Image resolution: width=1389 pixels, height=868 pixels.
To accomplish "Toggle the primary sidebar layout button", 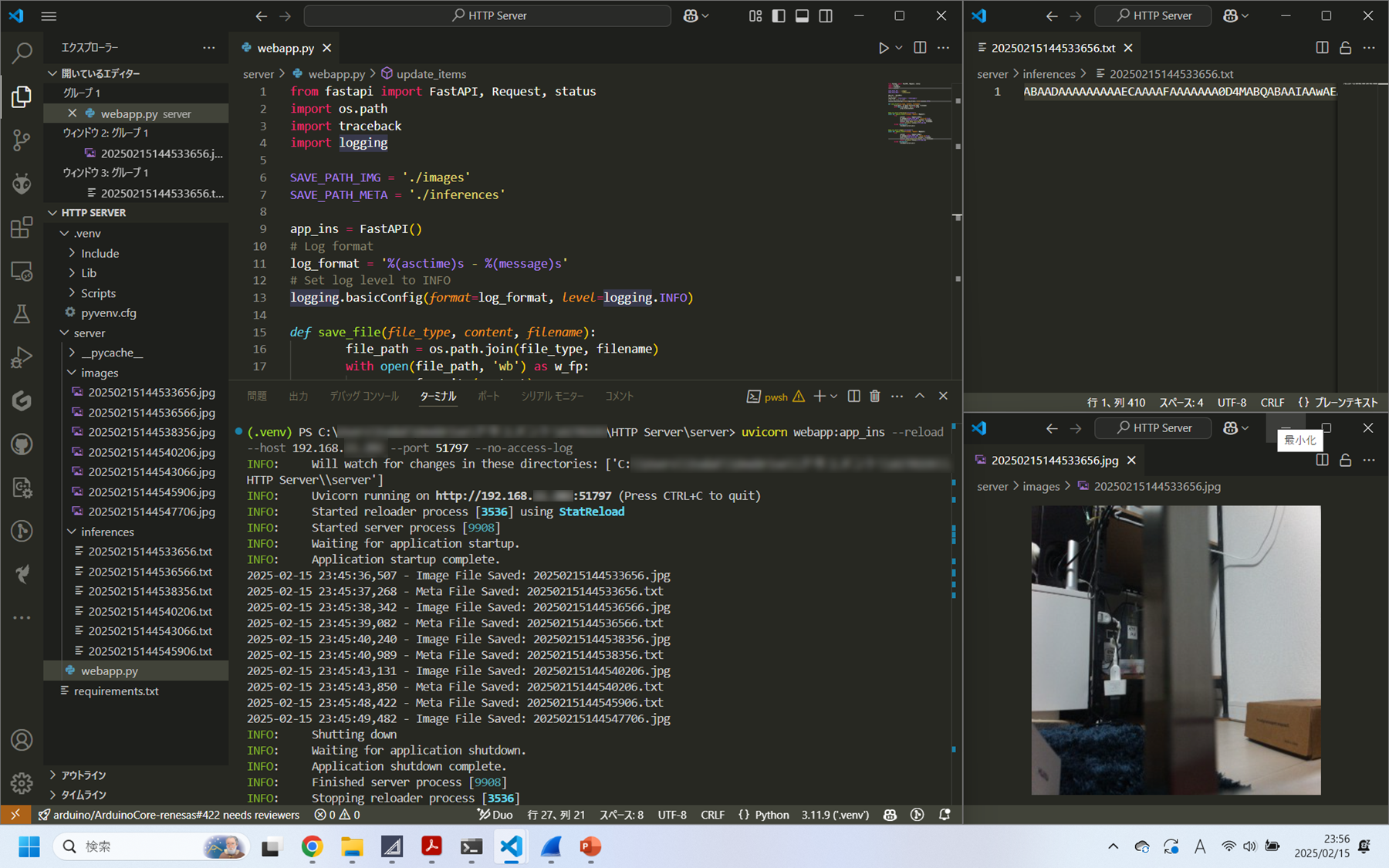I will click(x=779, y=15).
